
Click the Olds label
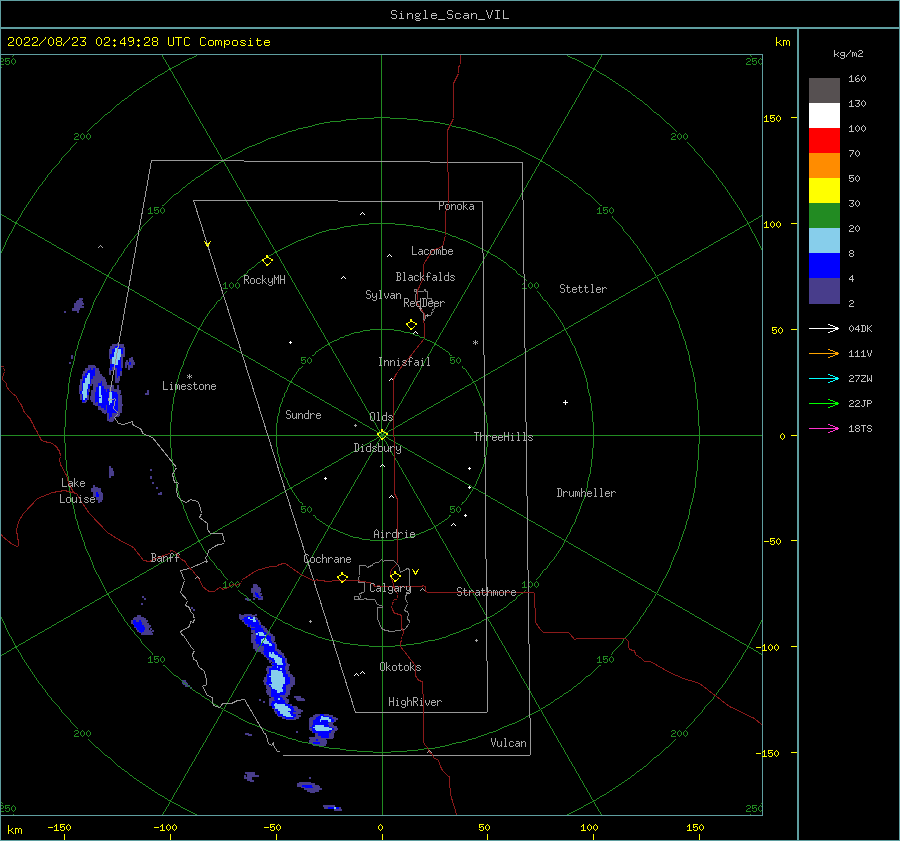pyautogui.click(x=381, y=417)
